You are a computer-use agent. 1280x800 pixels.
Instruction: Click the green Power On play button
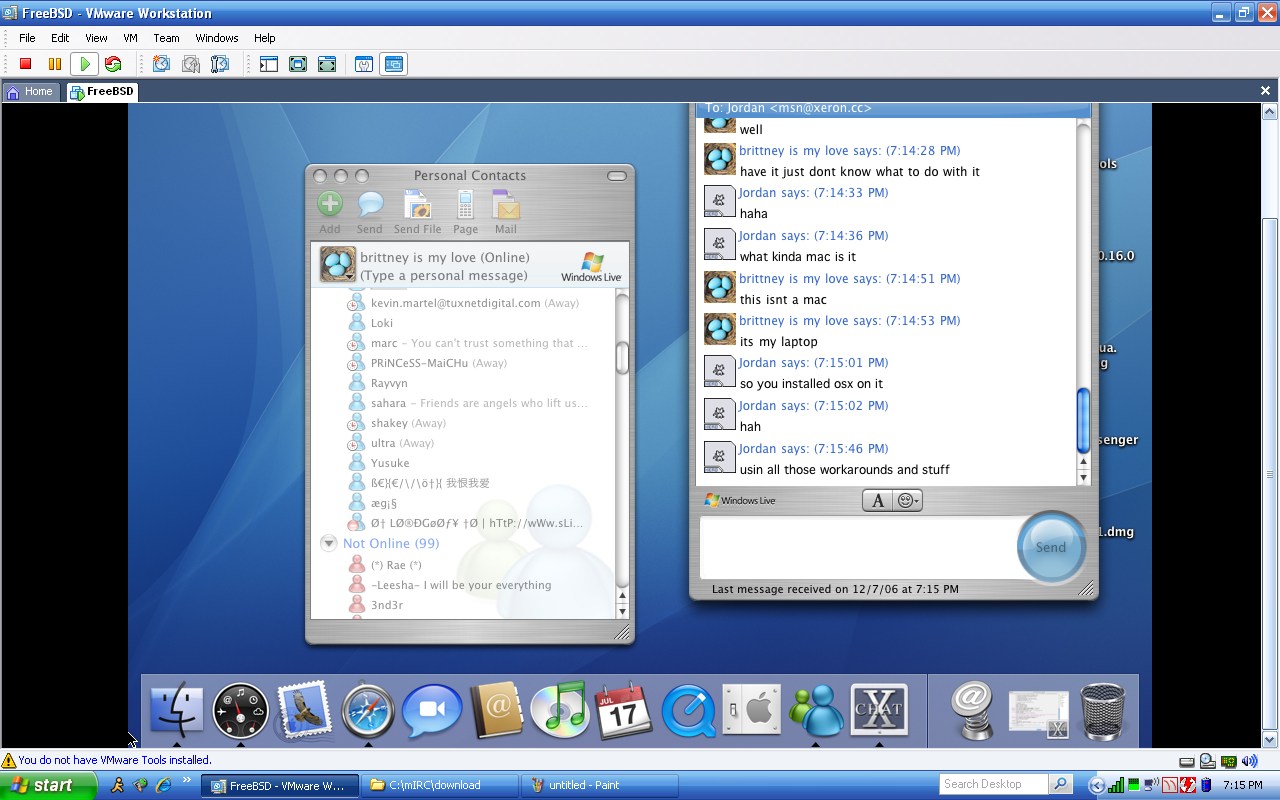click(x=84, y=64)
